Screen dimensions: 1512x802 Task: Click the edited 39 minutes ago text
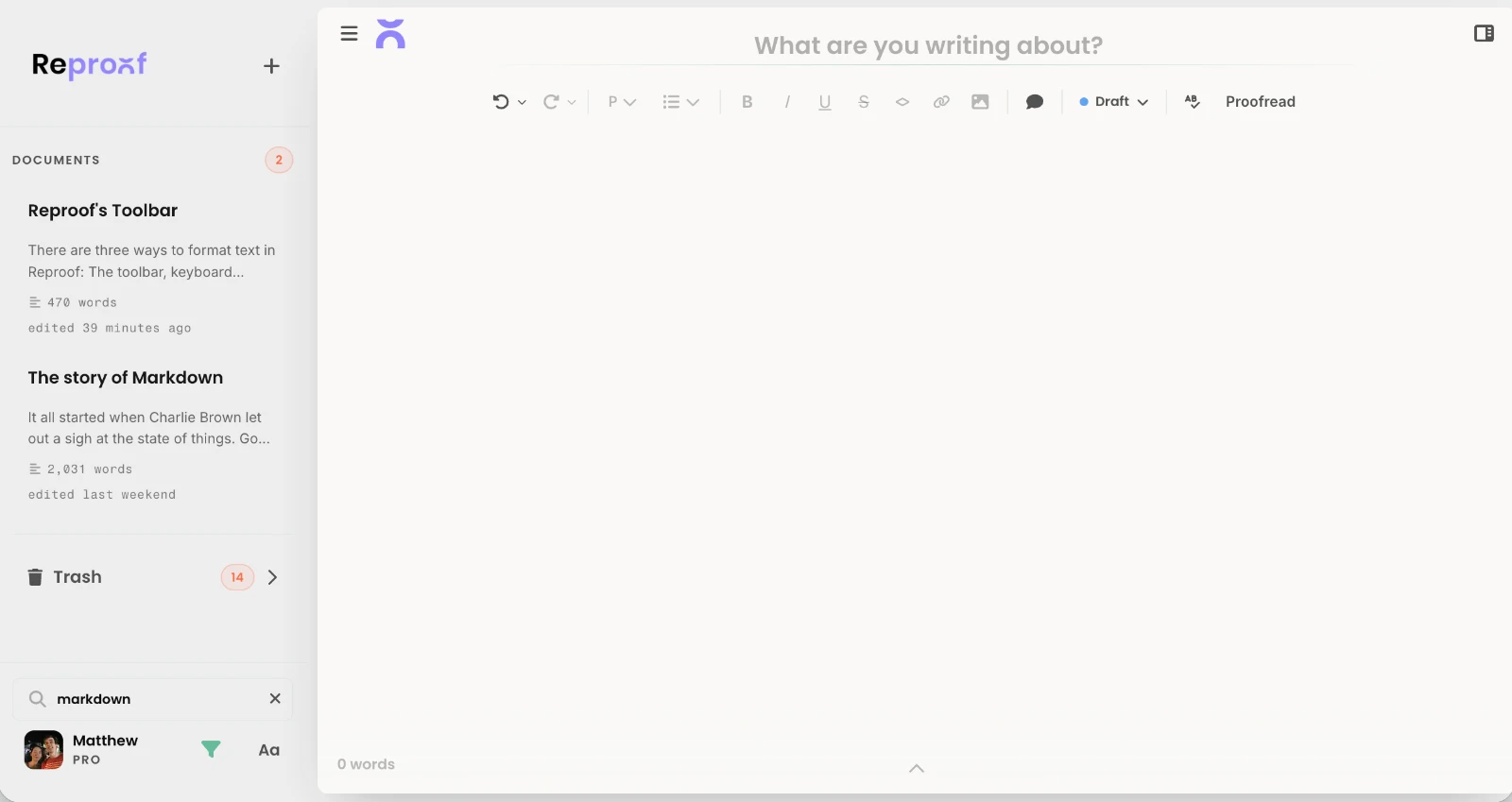110,328
